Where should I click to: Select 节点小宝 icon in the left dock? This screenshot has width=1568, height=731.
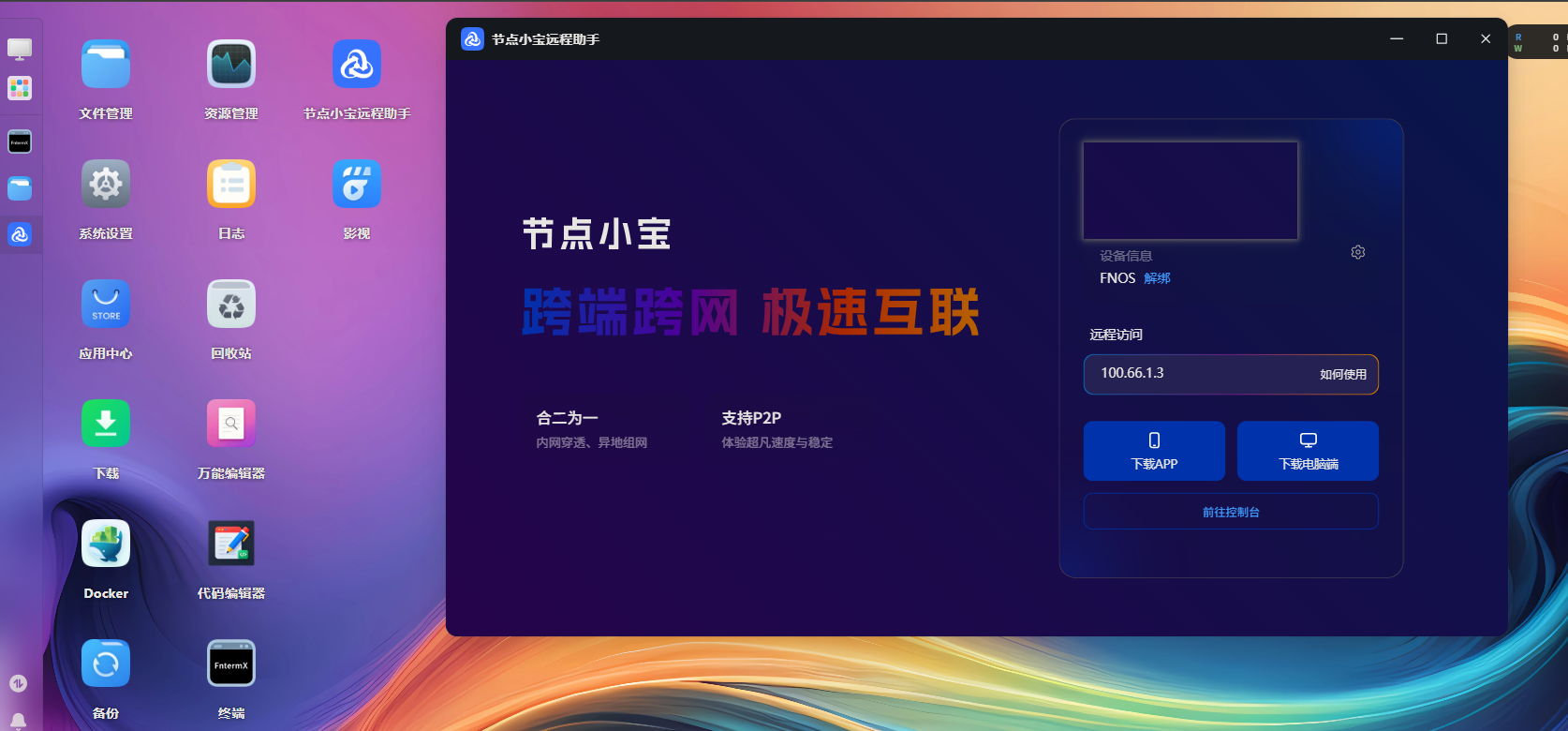[20, 234]
